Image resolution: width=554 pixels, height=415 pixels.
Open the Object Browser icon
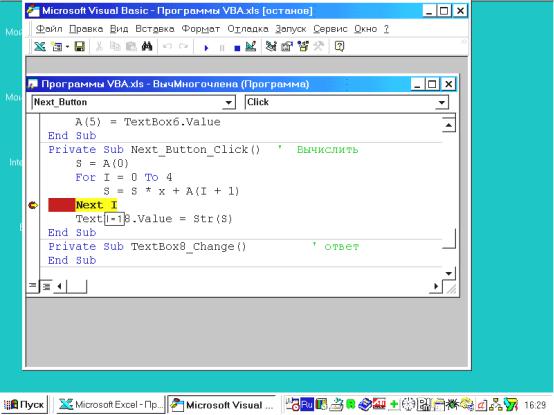pyautogui.click(x=303, y=46)
